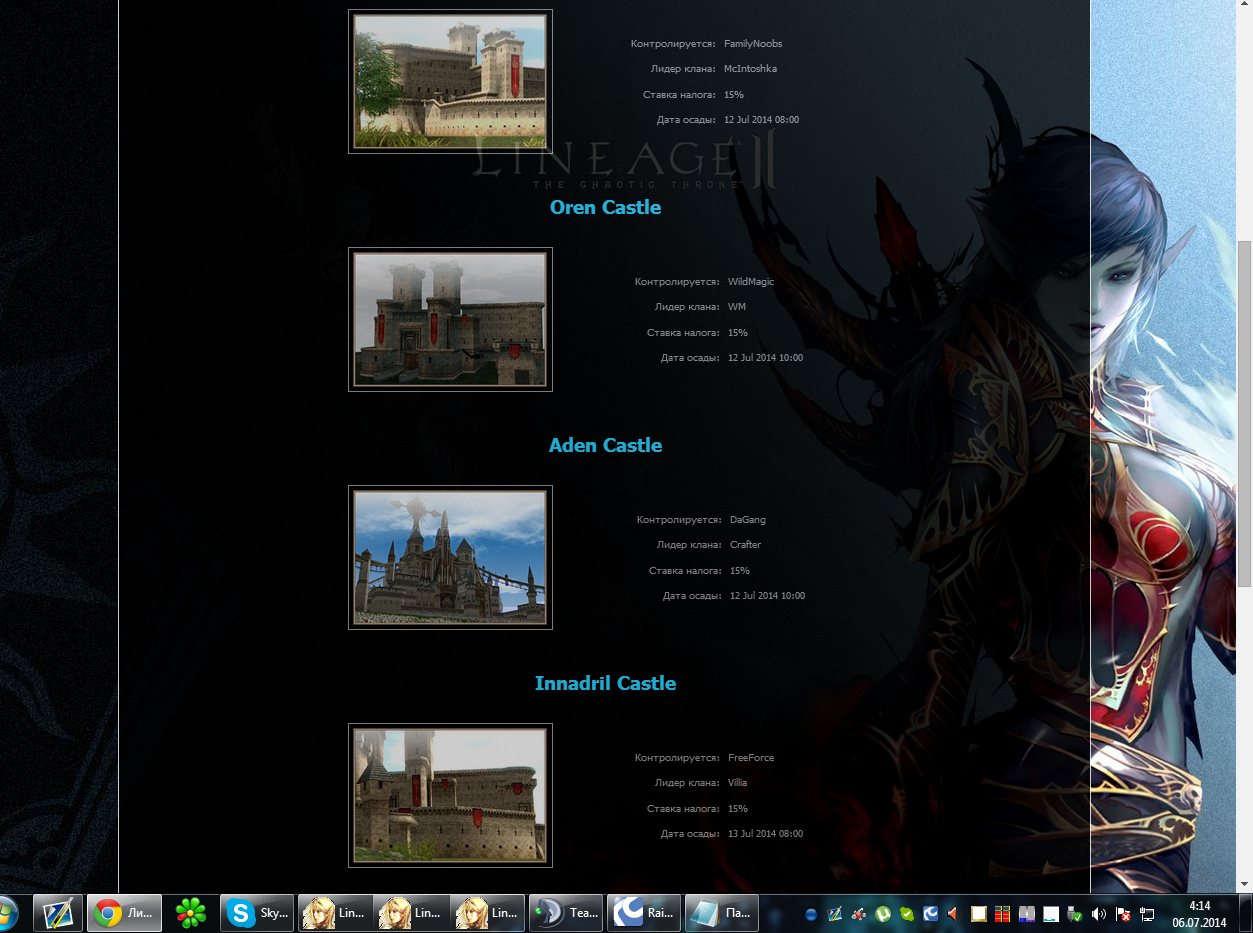The image size is (1253, 933).
Task: Open the network connection tray icon
Action: 1147,914
